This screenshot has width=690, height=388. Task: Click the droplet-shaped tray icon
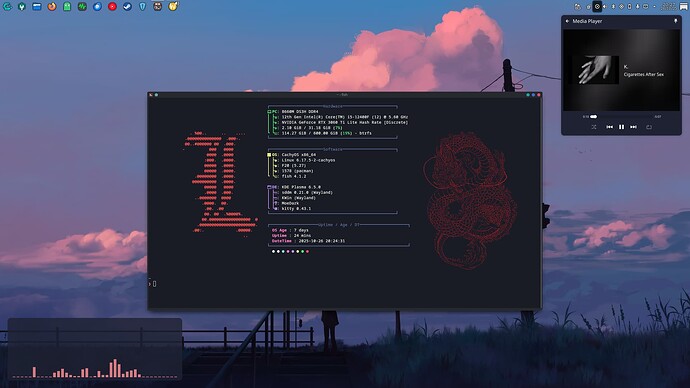[638, 7]
